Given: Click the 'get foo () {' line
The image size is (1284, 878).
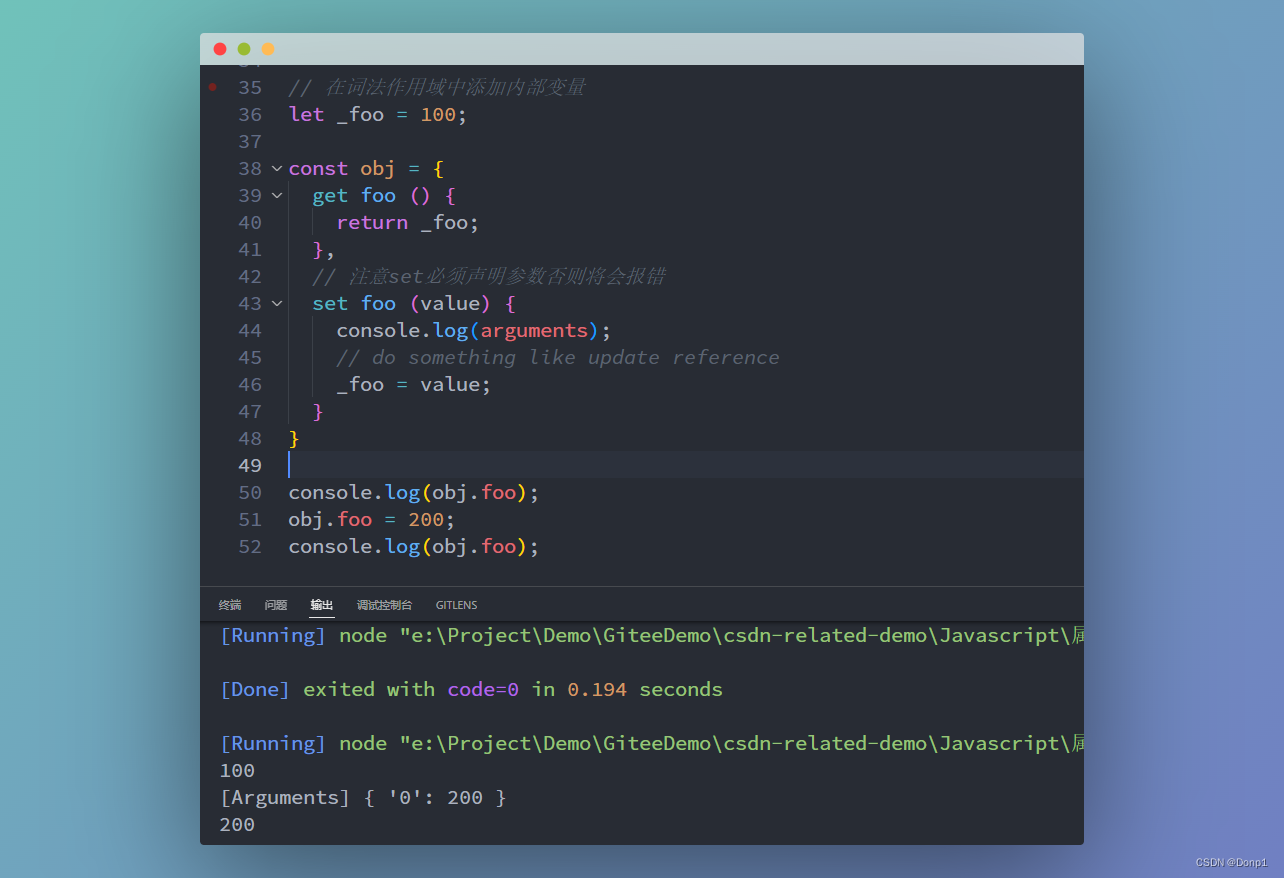Looking at the screenshot, I should (384, 195).
